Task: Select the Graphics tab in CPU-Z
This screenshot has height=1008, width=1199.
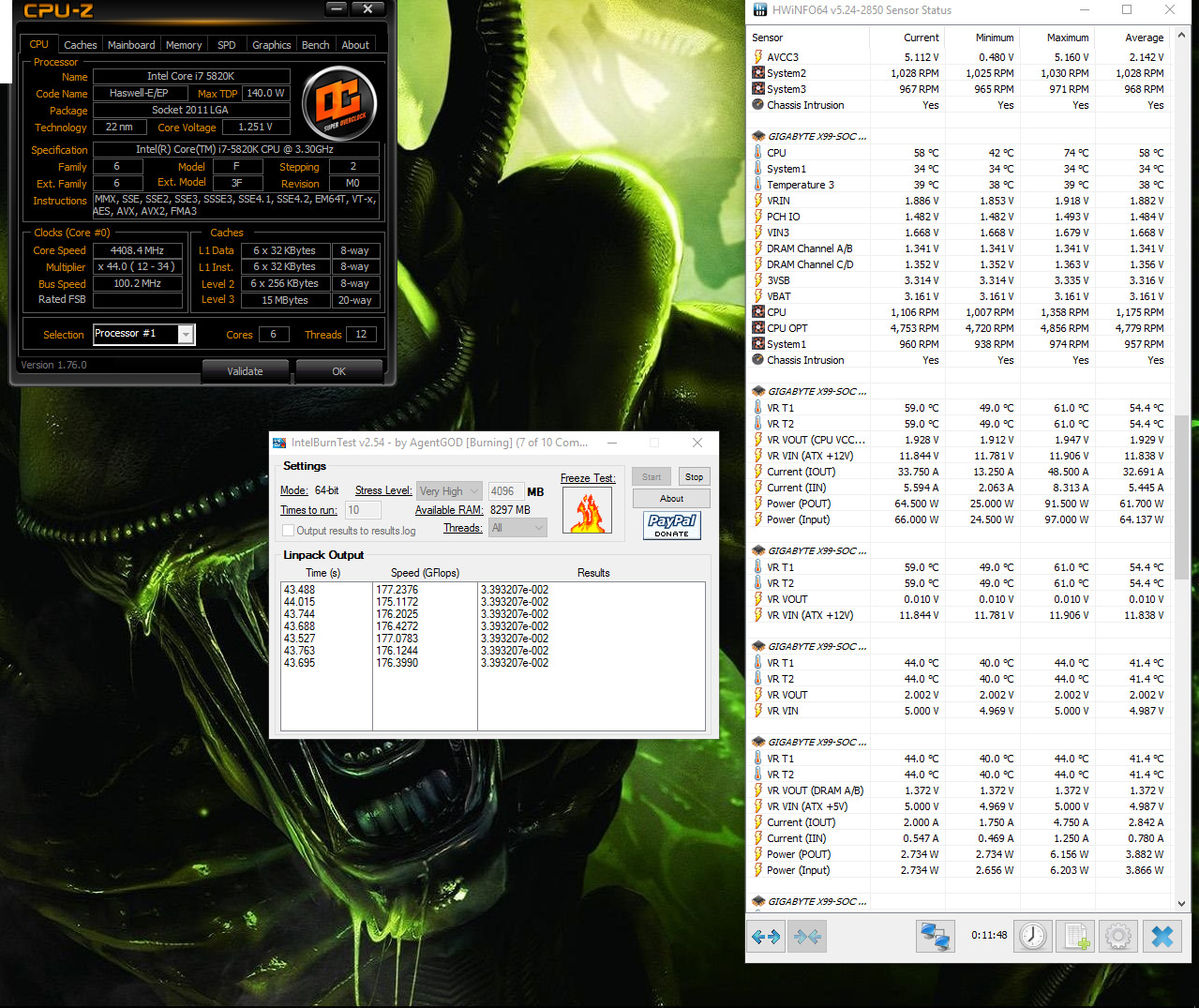Action: [272, 45]
